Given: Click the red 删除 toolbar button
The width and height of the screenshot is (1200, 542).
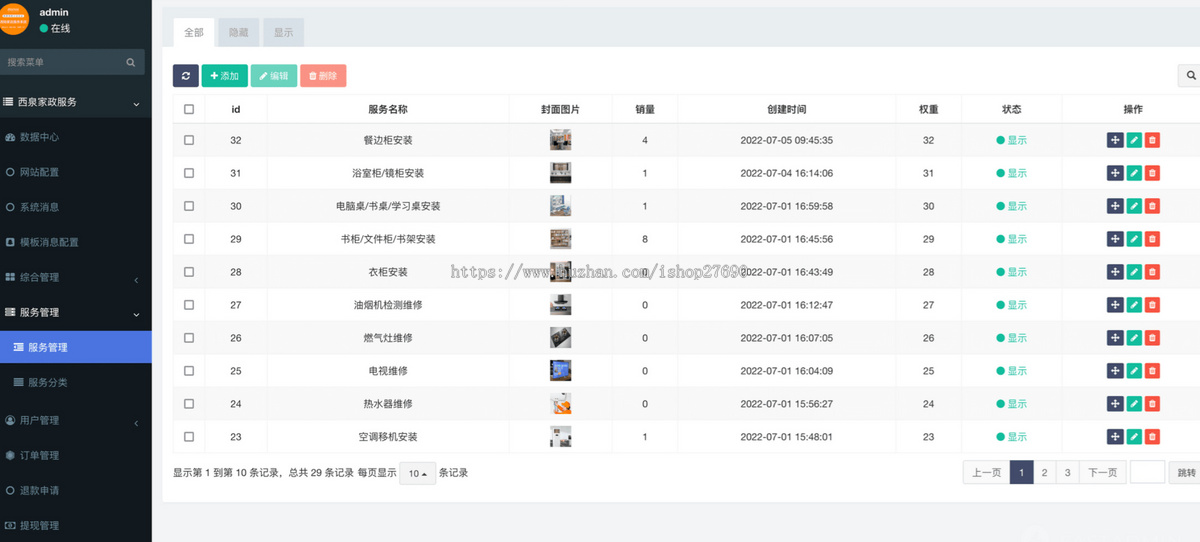Looking at the screenshot, I should pos(323,76).
